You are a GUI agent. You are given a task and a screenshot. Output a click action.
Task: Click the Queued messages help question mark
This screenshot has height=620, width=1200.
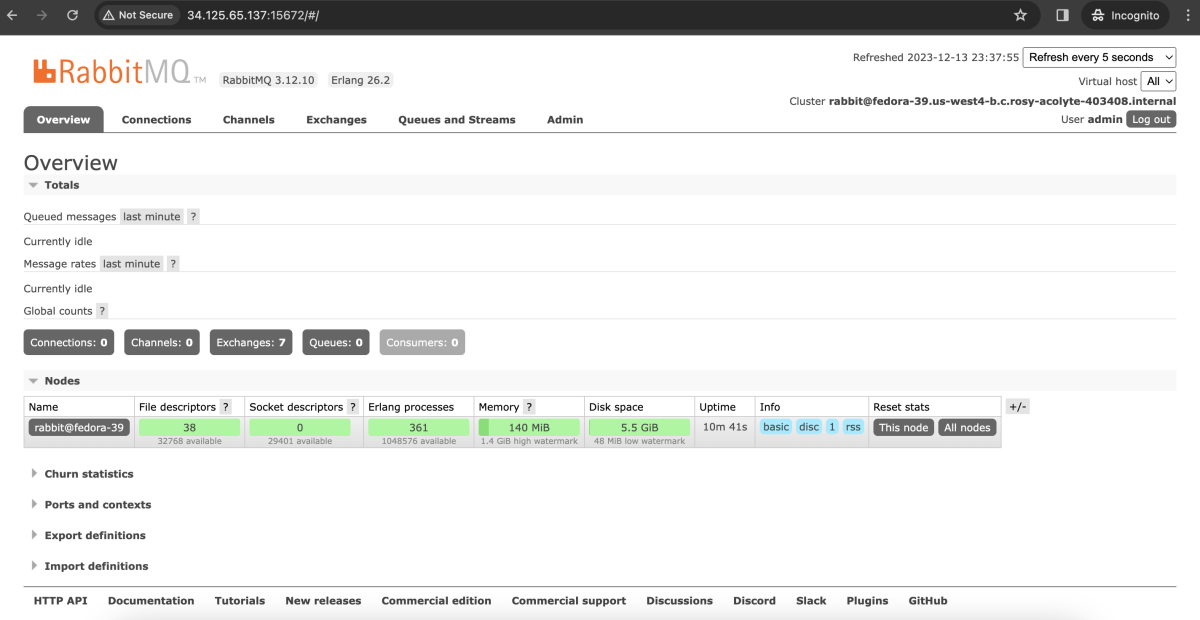coord(194,216)
